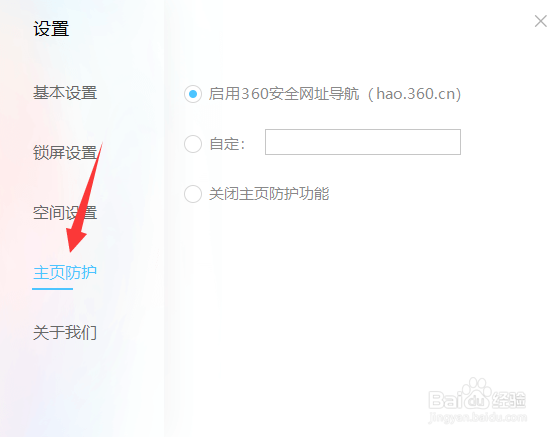Open the 基本设置 section

click(x=65, y=93)
